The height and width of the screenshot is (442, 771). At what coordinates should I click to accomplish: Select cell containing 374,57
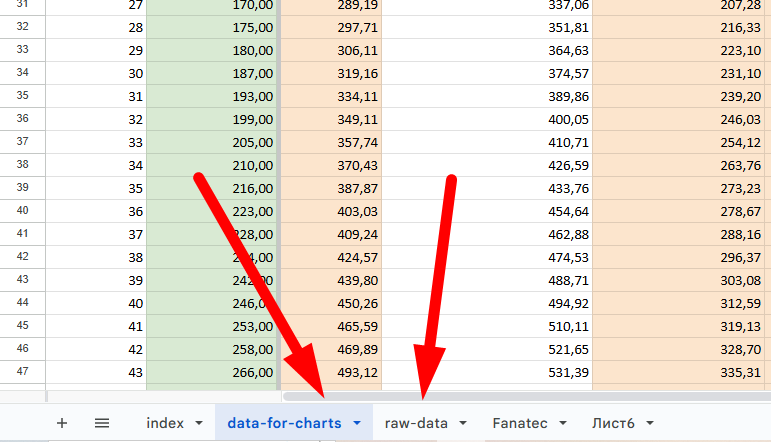[487, 73]
